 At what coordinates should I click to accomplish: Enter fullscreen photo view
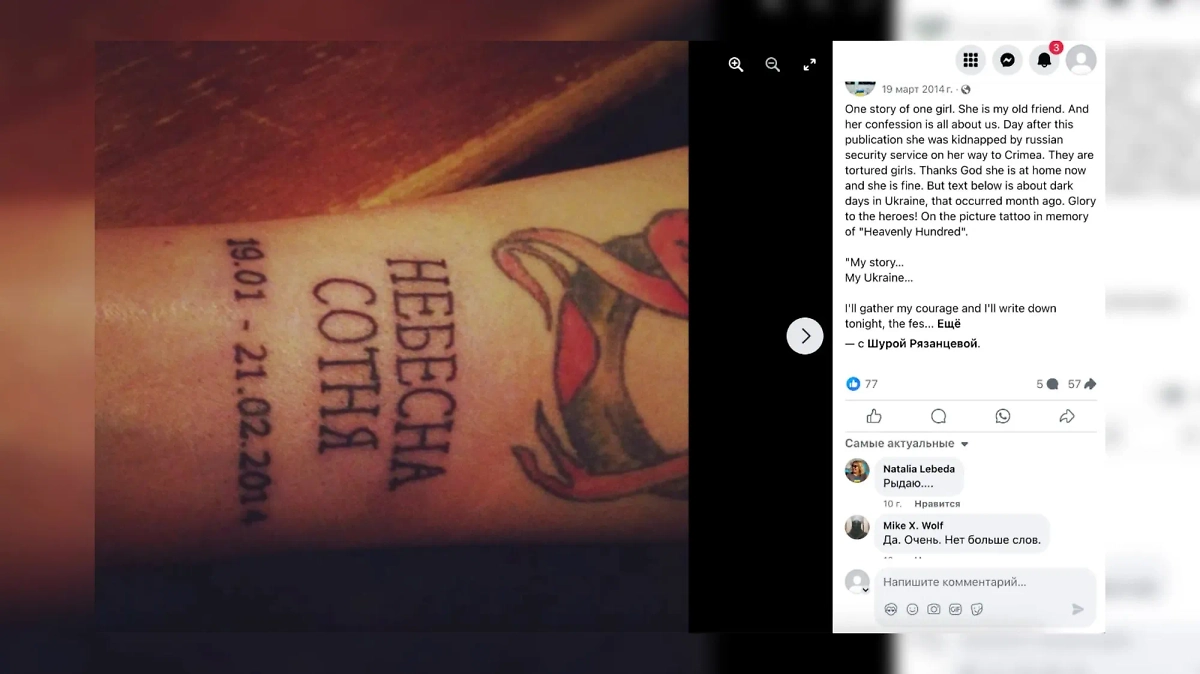[x=810, y=65]
